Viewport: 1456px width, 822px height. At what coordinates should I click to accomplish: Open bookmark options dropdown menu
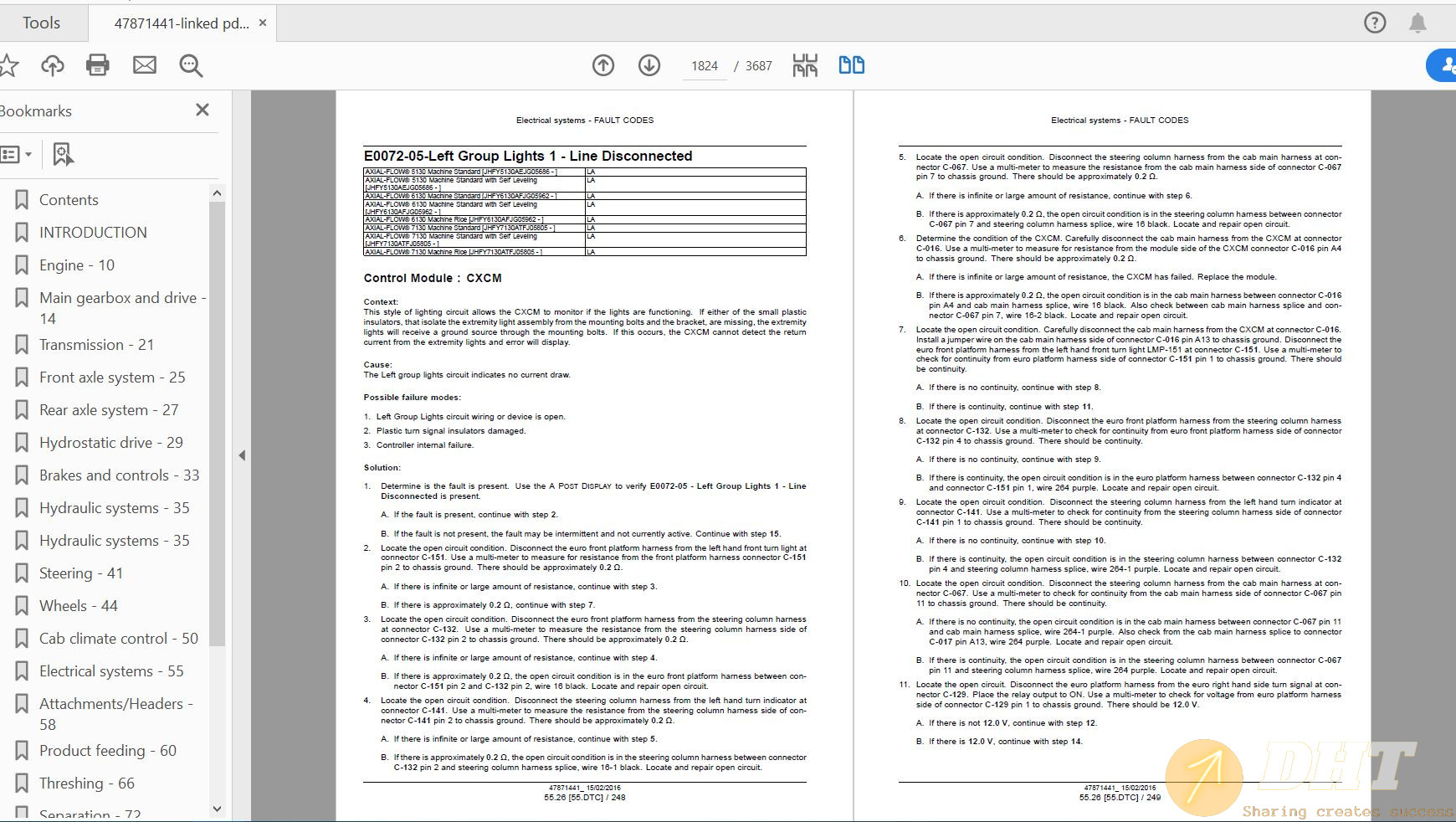(17, 154)
